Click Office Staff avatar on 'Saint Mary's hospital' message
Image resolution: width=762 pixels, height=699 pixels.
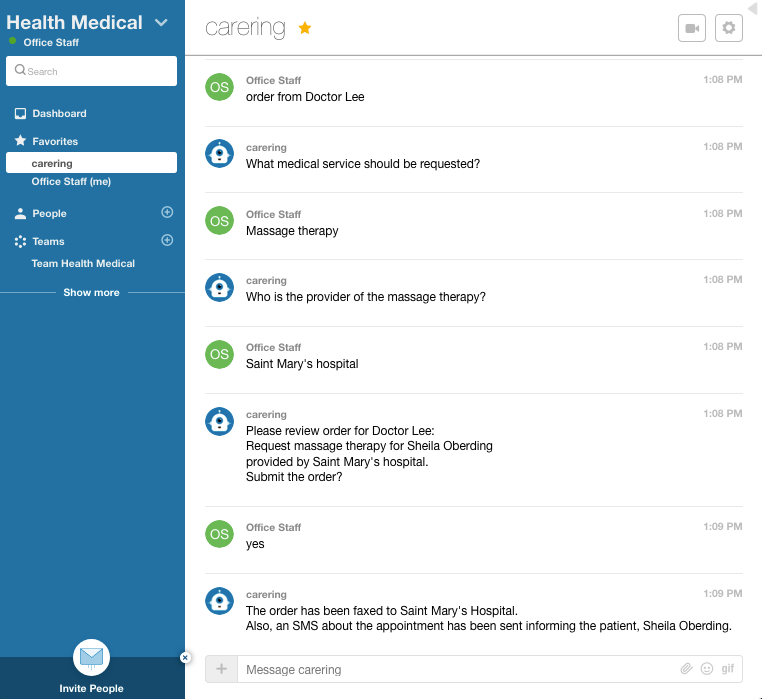click(219, 354)
